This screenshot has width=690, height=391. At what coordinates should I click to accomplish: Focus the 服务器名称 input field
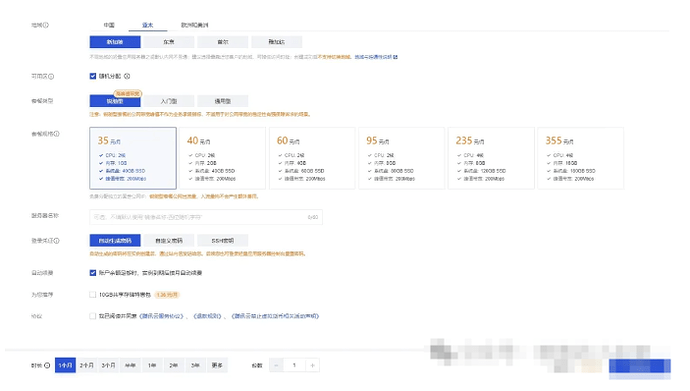click(206, 217)
